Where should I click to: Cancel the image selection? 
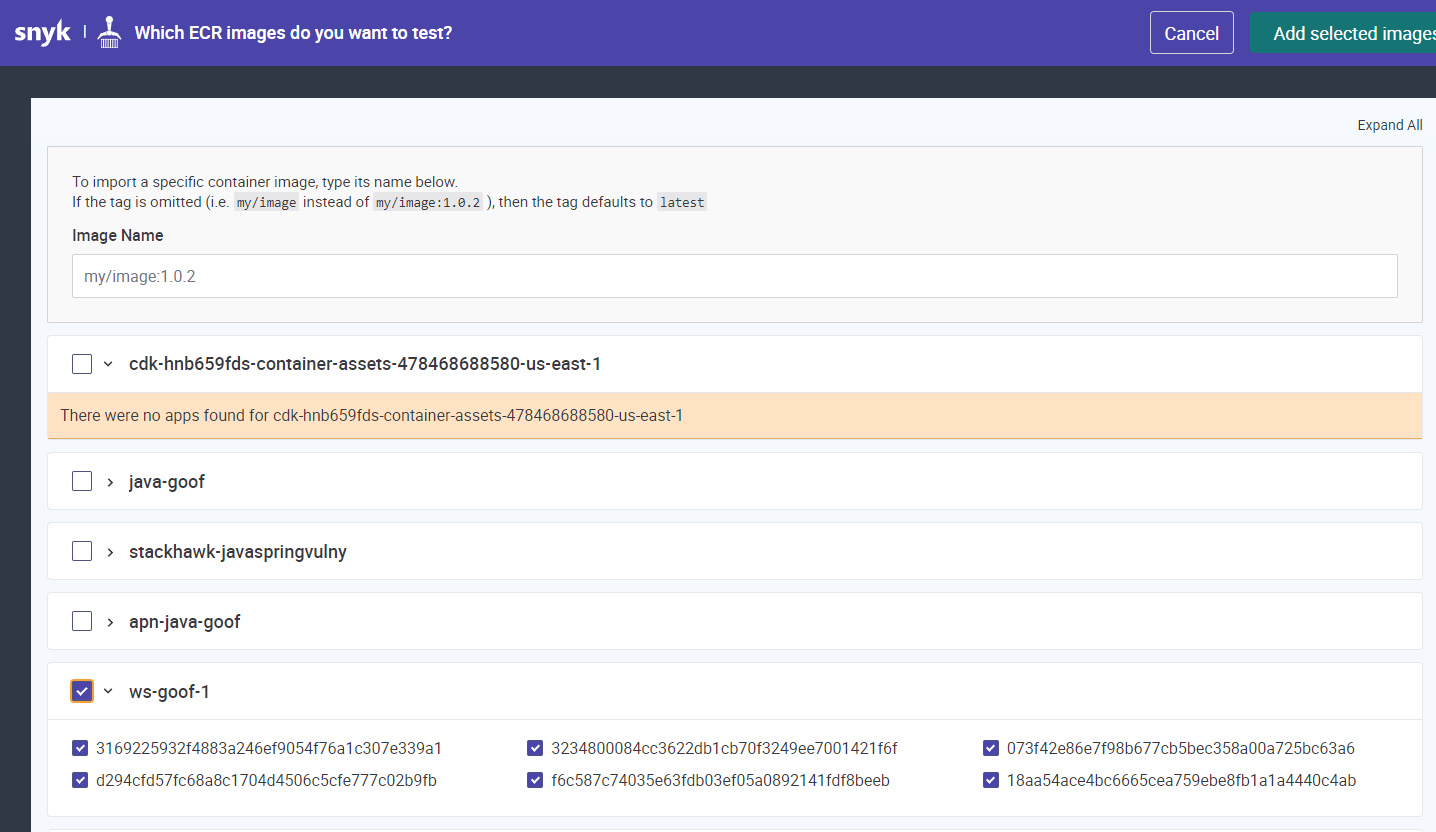tap(1191, 33)
